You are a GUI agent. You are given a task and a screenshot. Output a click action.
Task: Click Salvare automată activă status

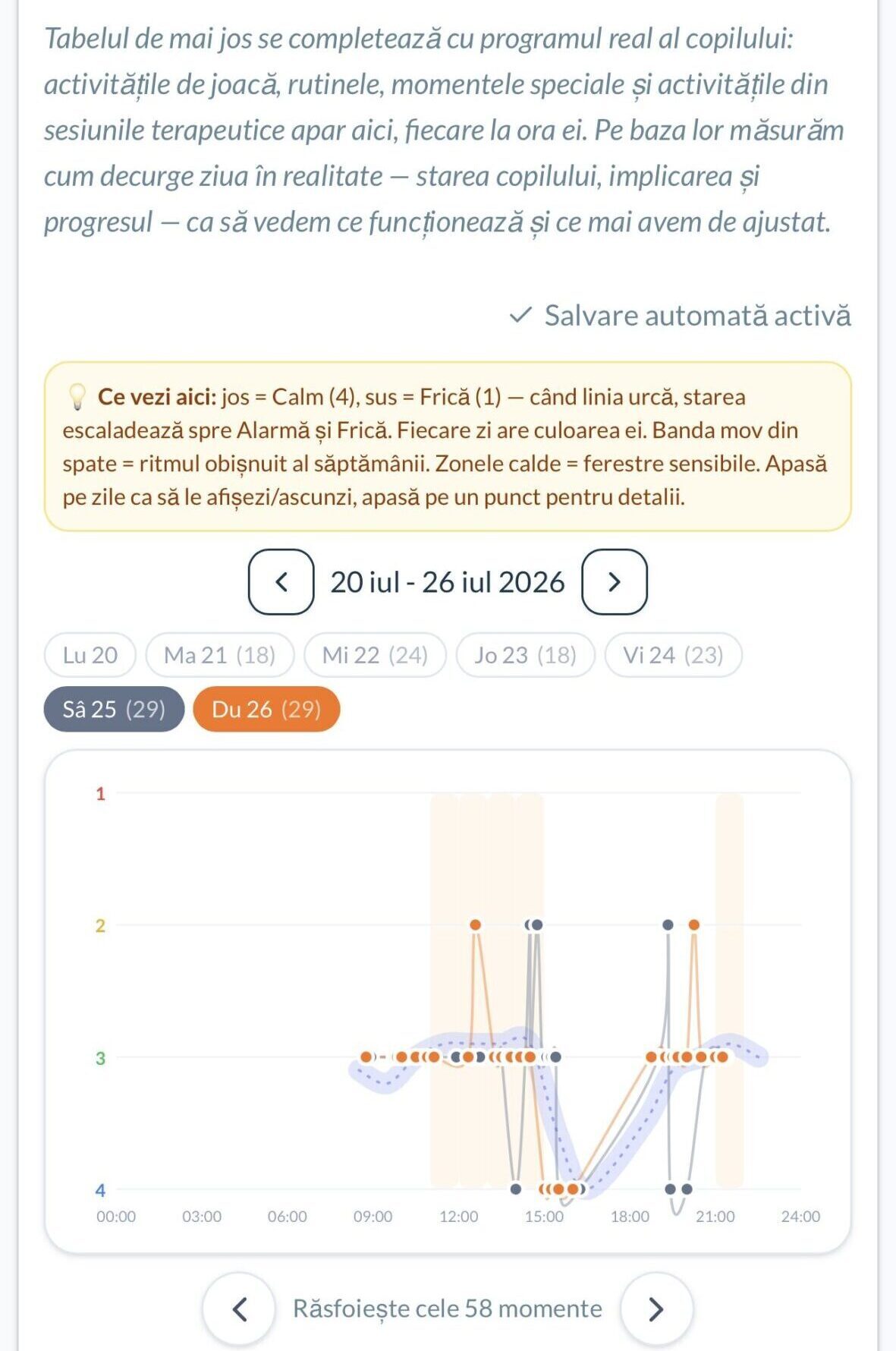[698, 316]
